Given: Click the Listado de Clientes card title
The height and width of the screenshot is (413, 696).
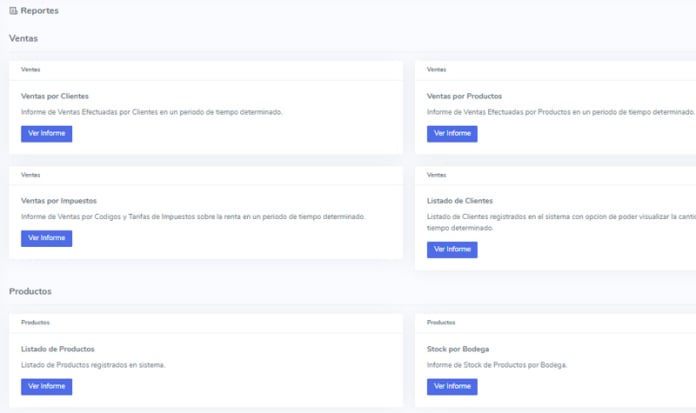Looking at the screenshot, I should coord(459,201).
